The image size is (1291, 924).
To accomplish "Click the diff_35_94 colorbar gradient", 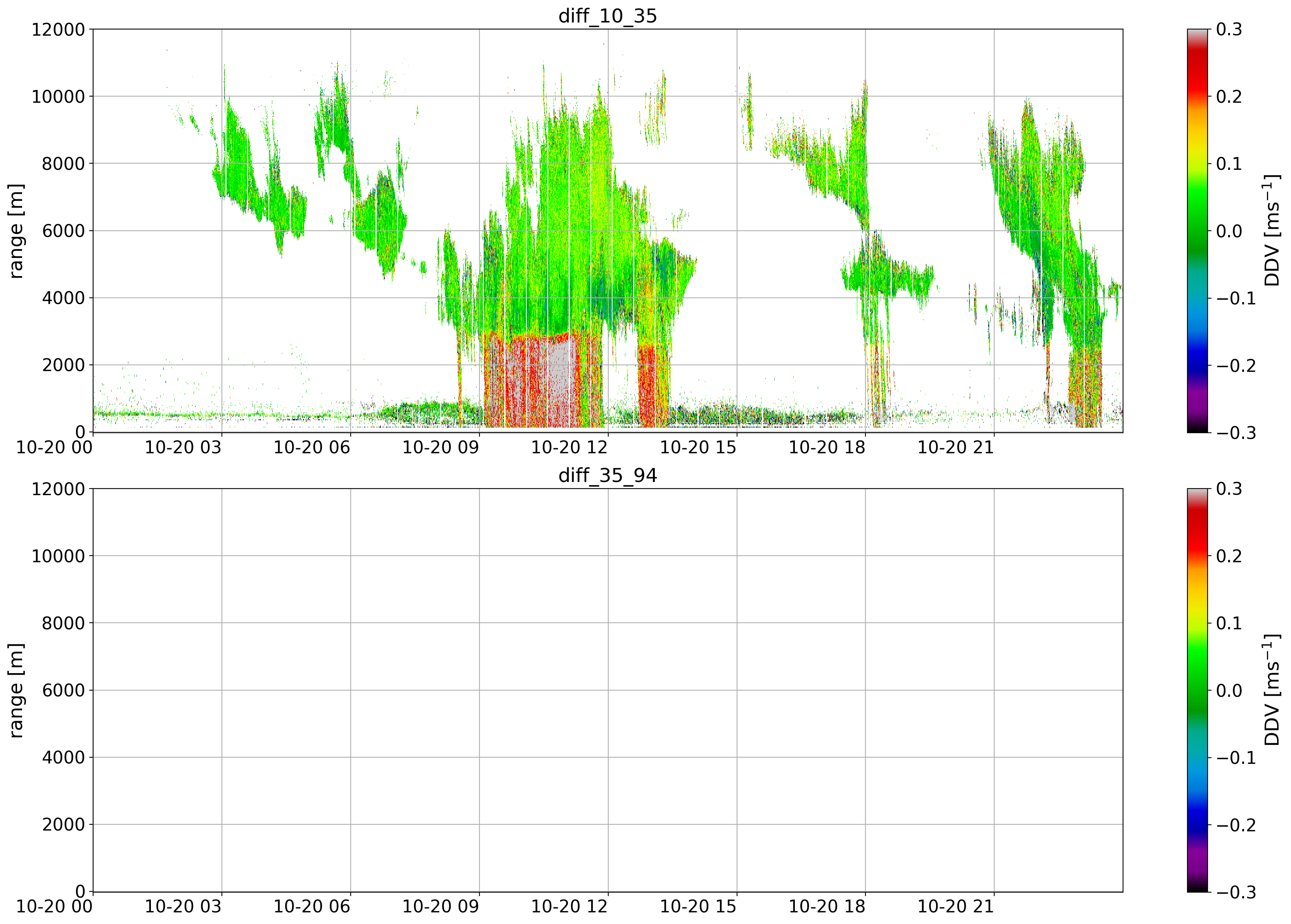I will [1197, 690].
